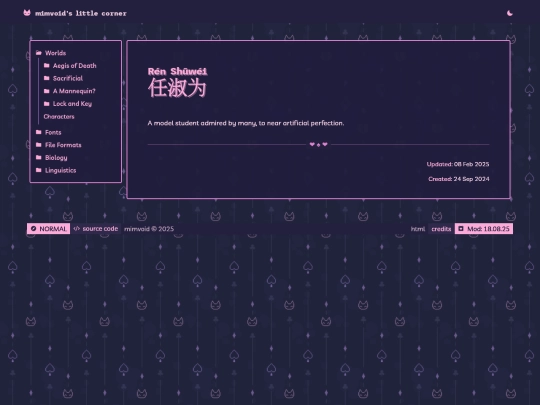Open the A Mannequin? world
The width and height of the screenshot is (540, 405).
pyautogui.click(x=74, y=91)
